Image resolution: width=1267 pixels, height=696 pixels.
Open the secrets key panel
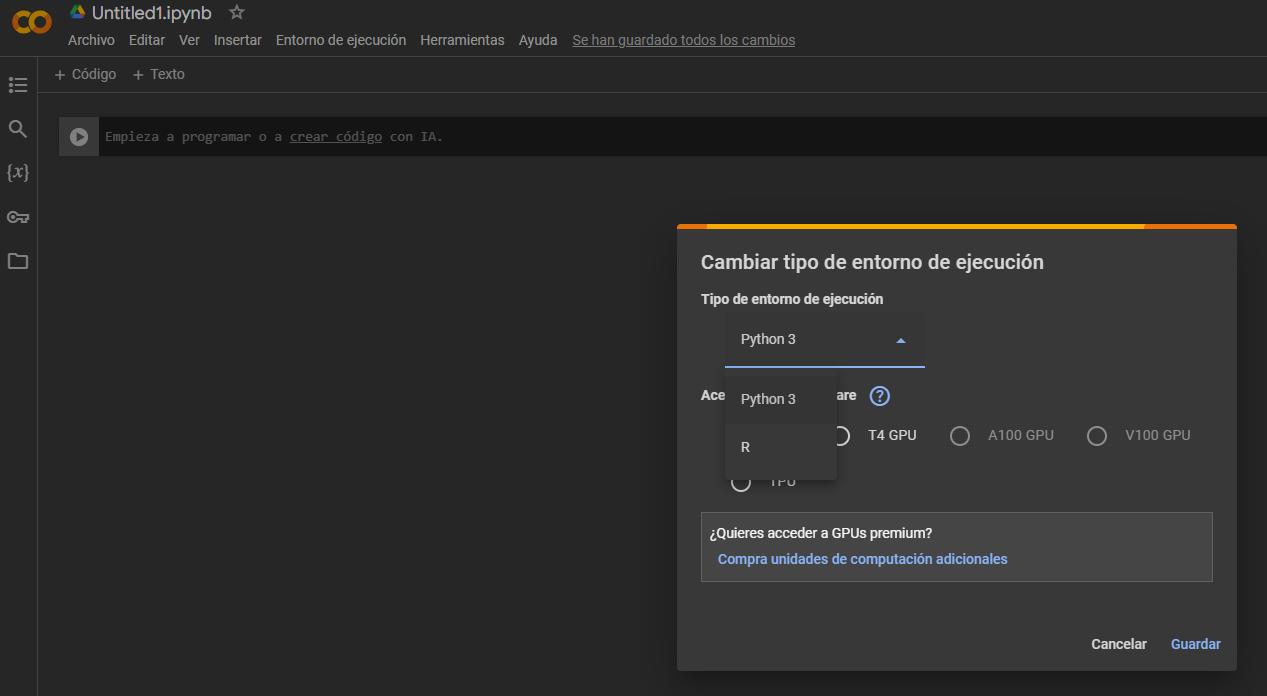(x=17, y=217)
